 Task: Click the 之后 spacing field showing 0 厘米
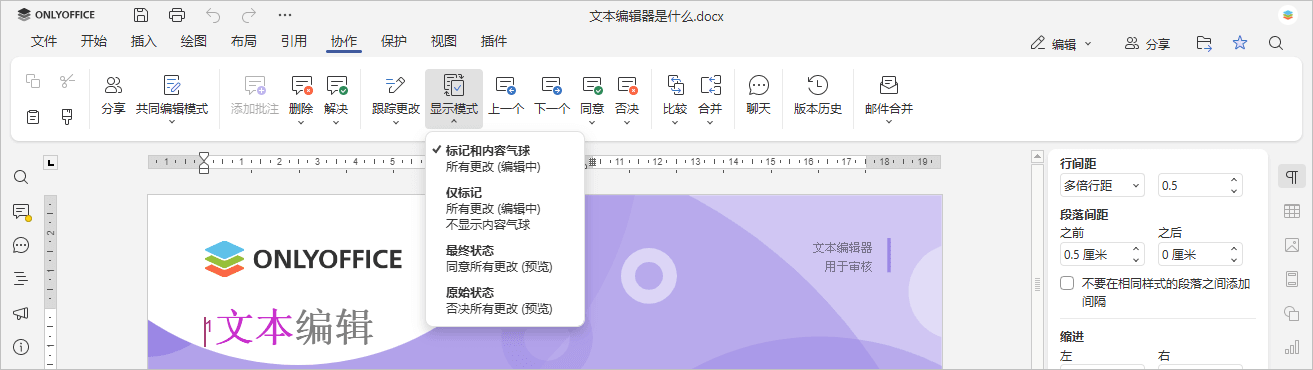1191,254
